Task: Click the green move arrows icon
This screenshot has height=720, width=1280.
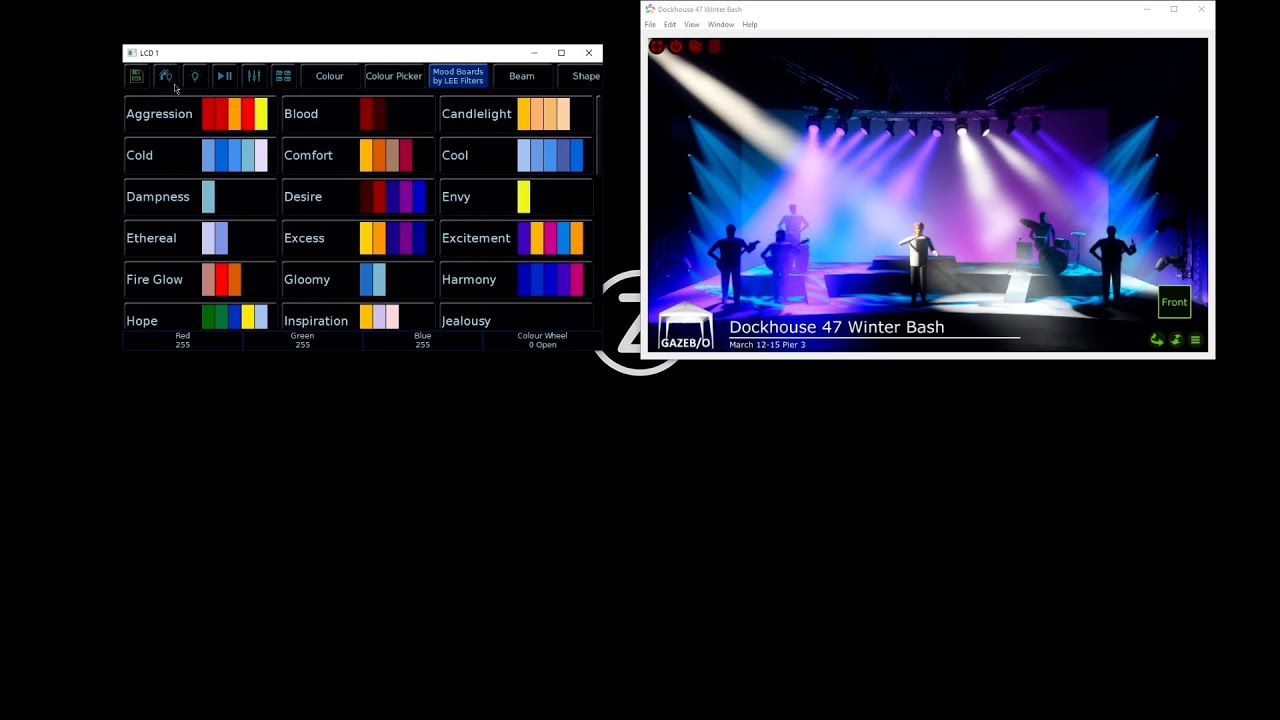Action: pos(1176,340)
